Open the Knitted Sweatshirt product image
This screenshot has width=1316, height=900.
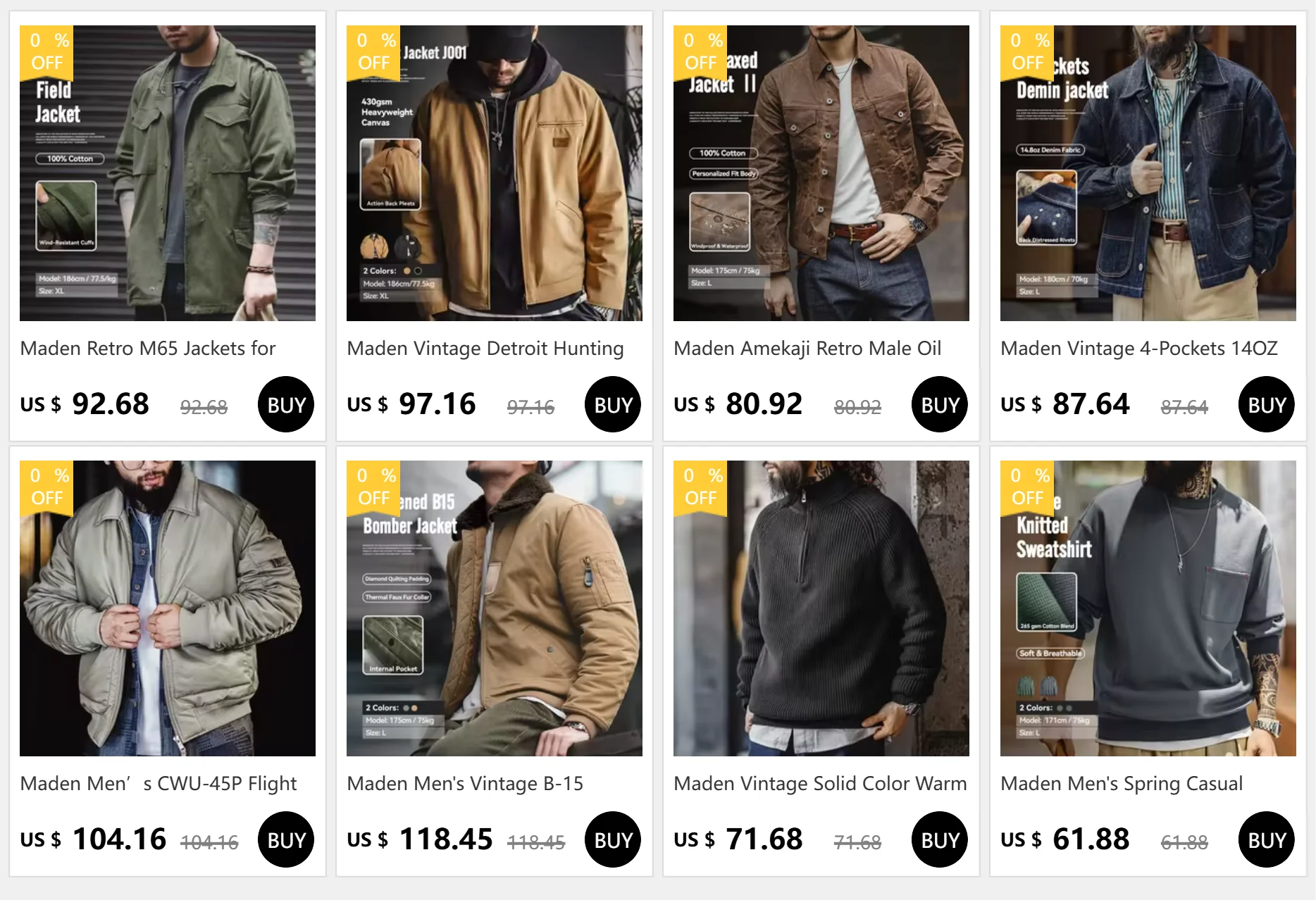click(1148, 608)
